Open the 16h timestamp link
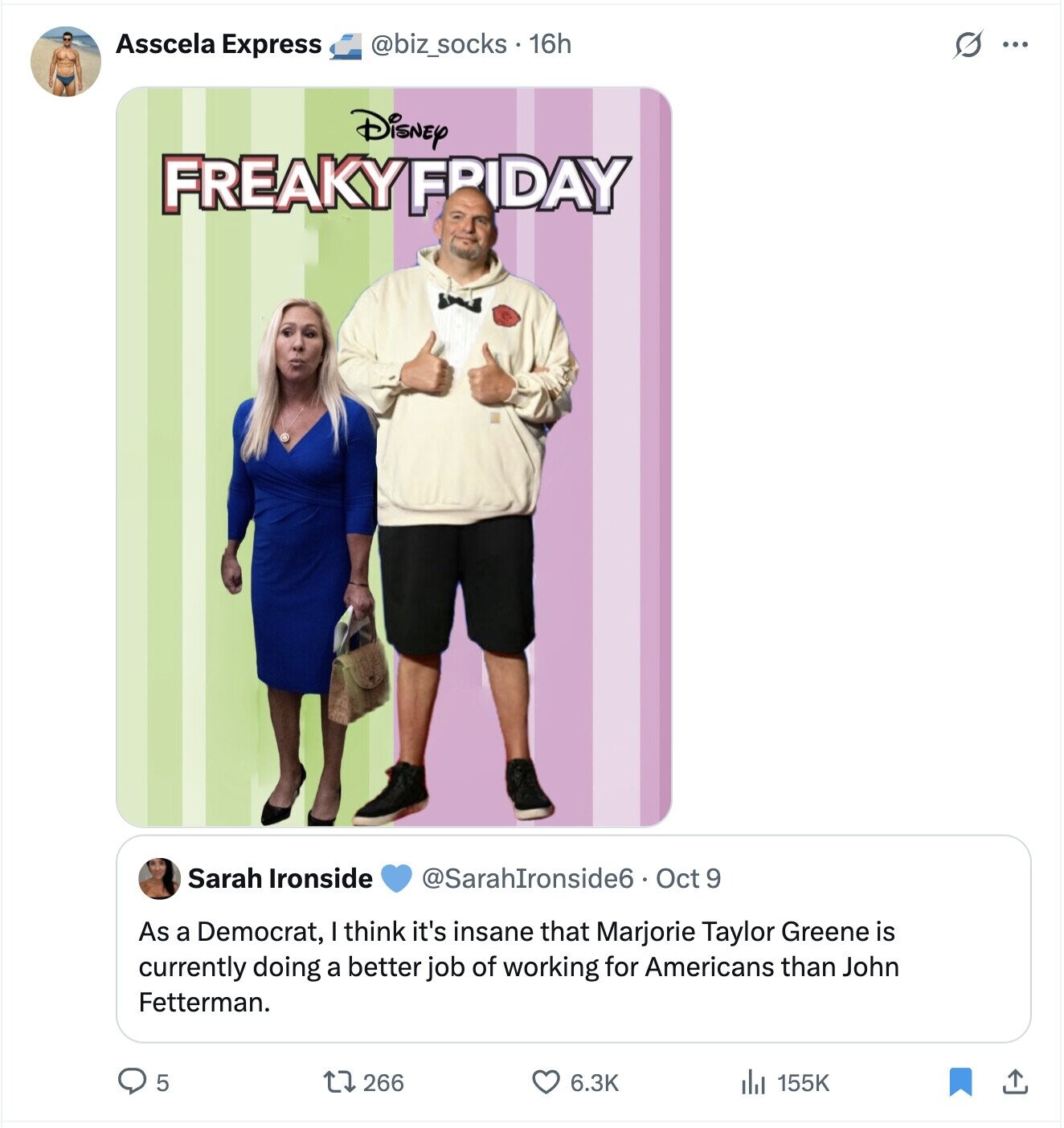This screenshot has height=1128, width=1064. pos(551,44)
